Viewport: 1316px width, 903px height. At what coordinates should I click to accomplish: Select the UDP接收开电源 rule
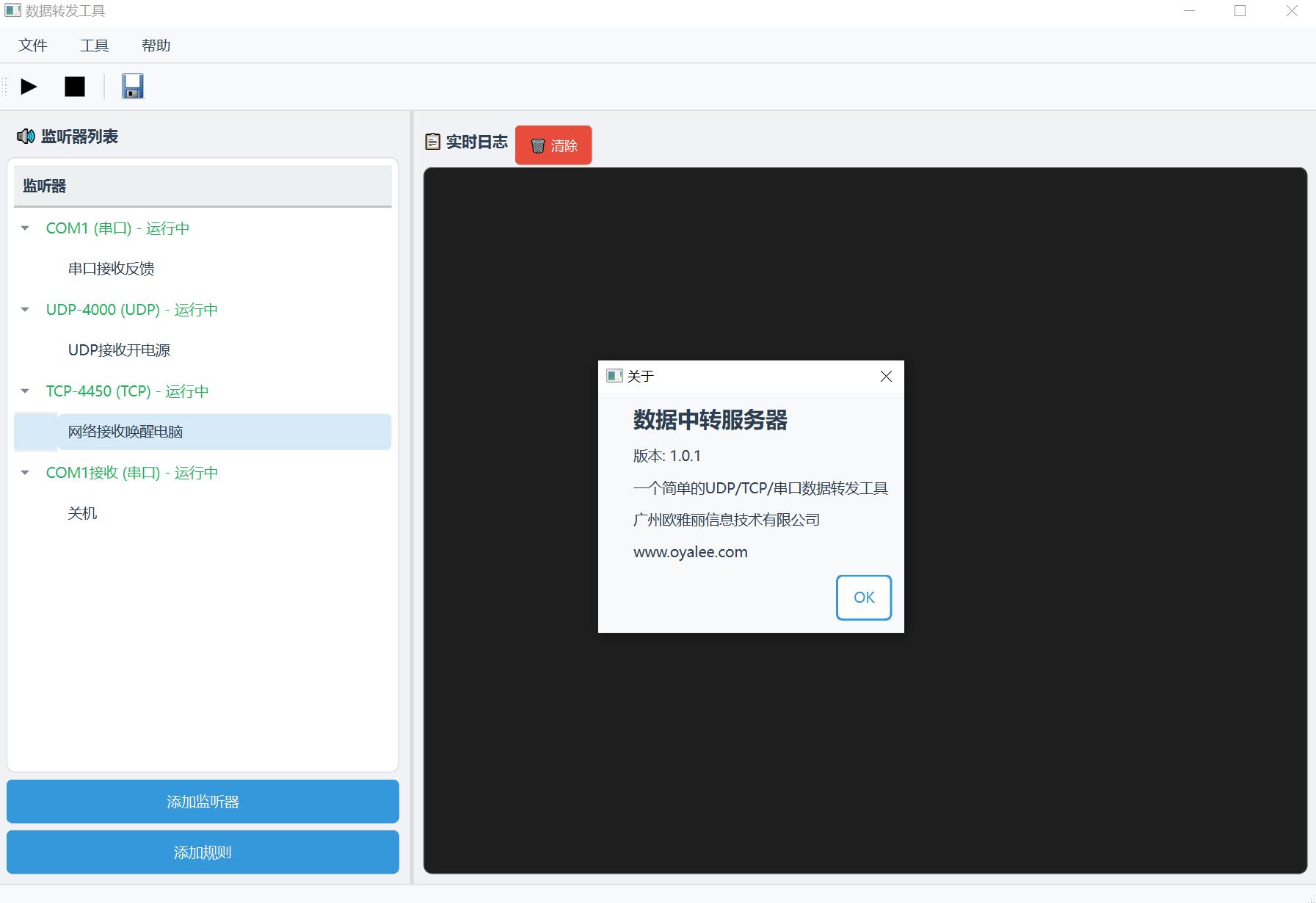[119, 350]
